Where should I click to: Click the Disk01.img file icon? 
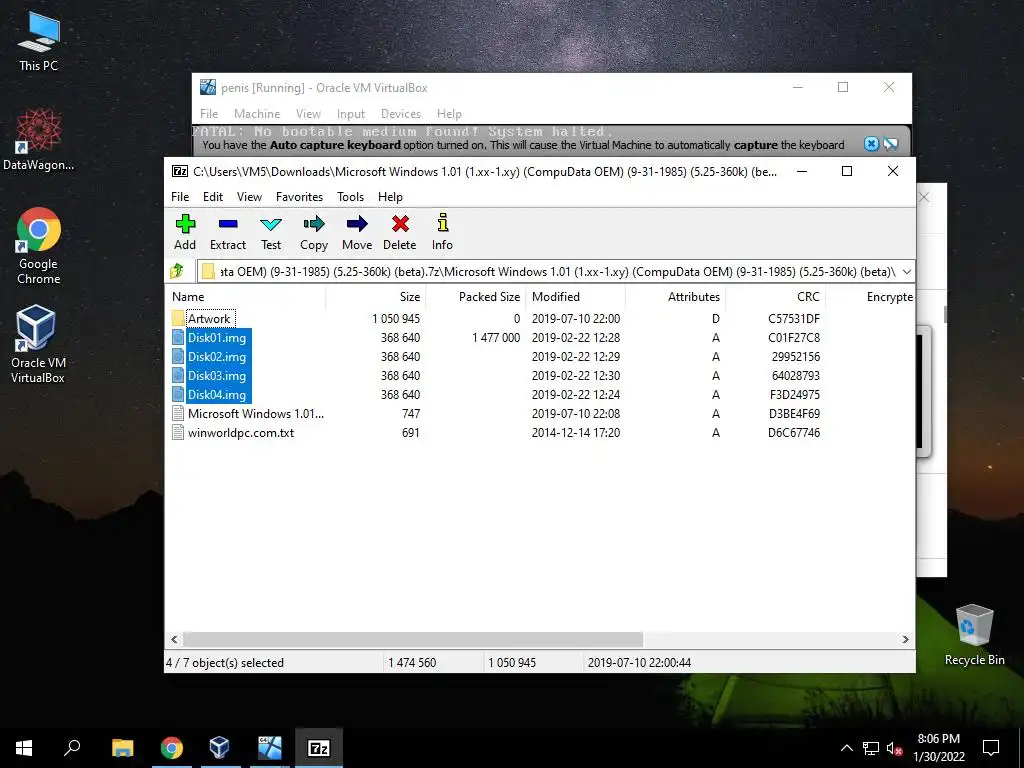tap(178, 338)
